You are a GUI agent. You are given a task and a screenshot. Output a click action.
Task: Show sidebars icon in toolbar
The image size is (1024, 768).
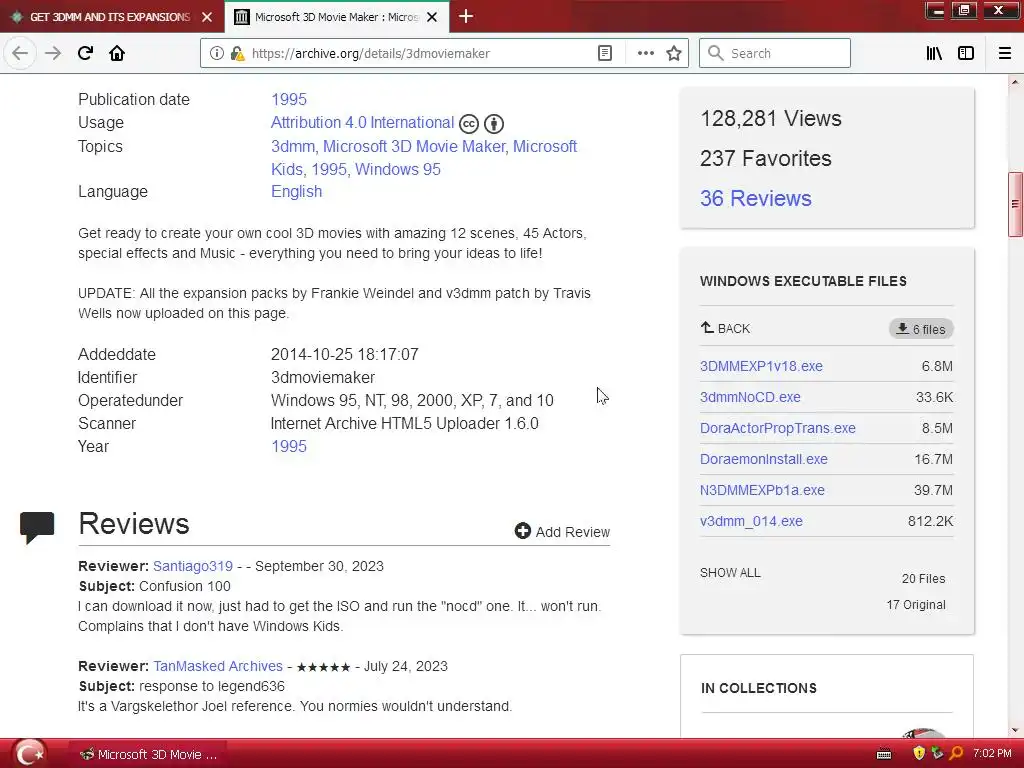point(966,54)
